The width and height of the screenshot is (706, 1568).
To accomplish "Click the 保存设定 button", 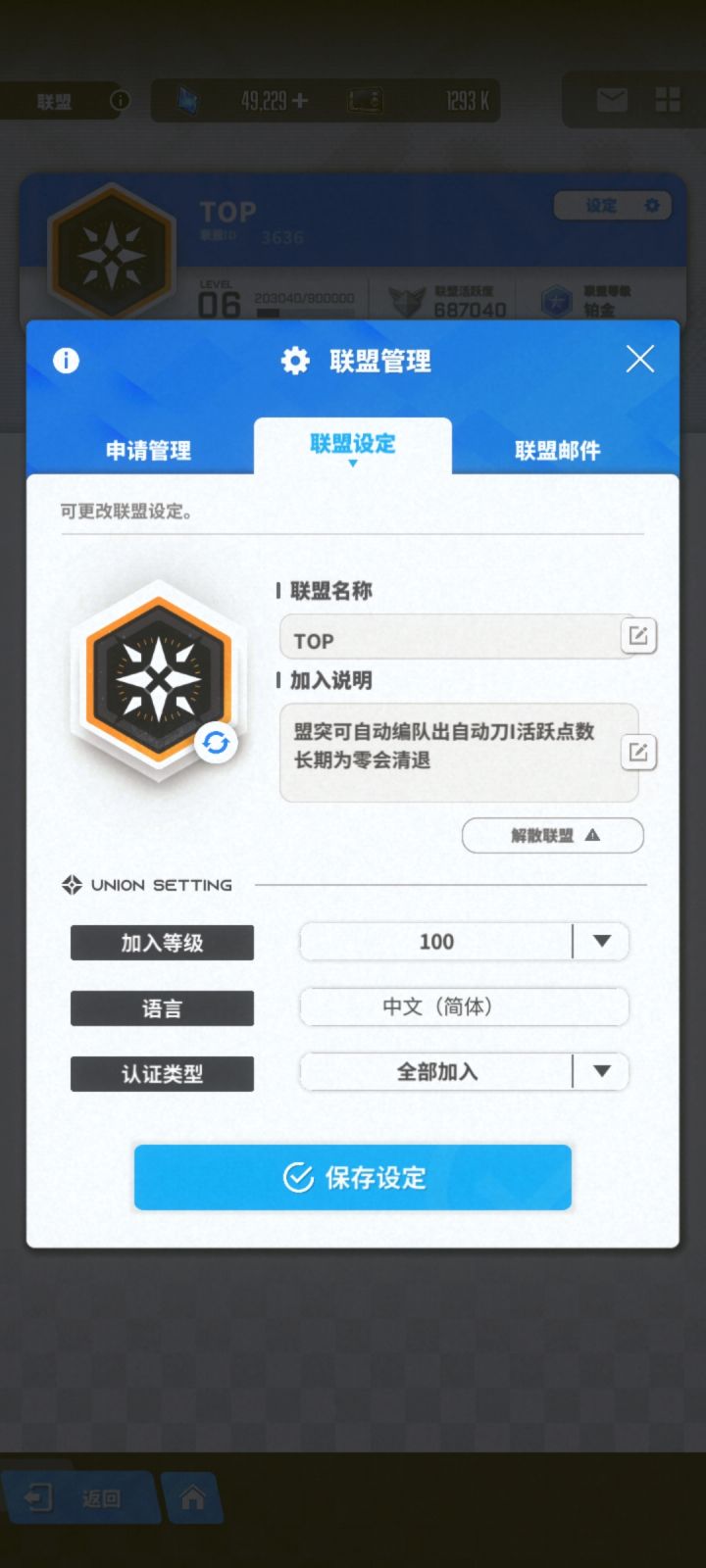I will click(353, 1177).
